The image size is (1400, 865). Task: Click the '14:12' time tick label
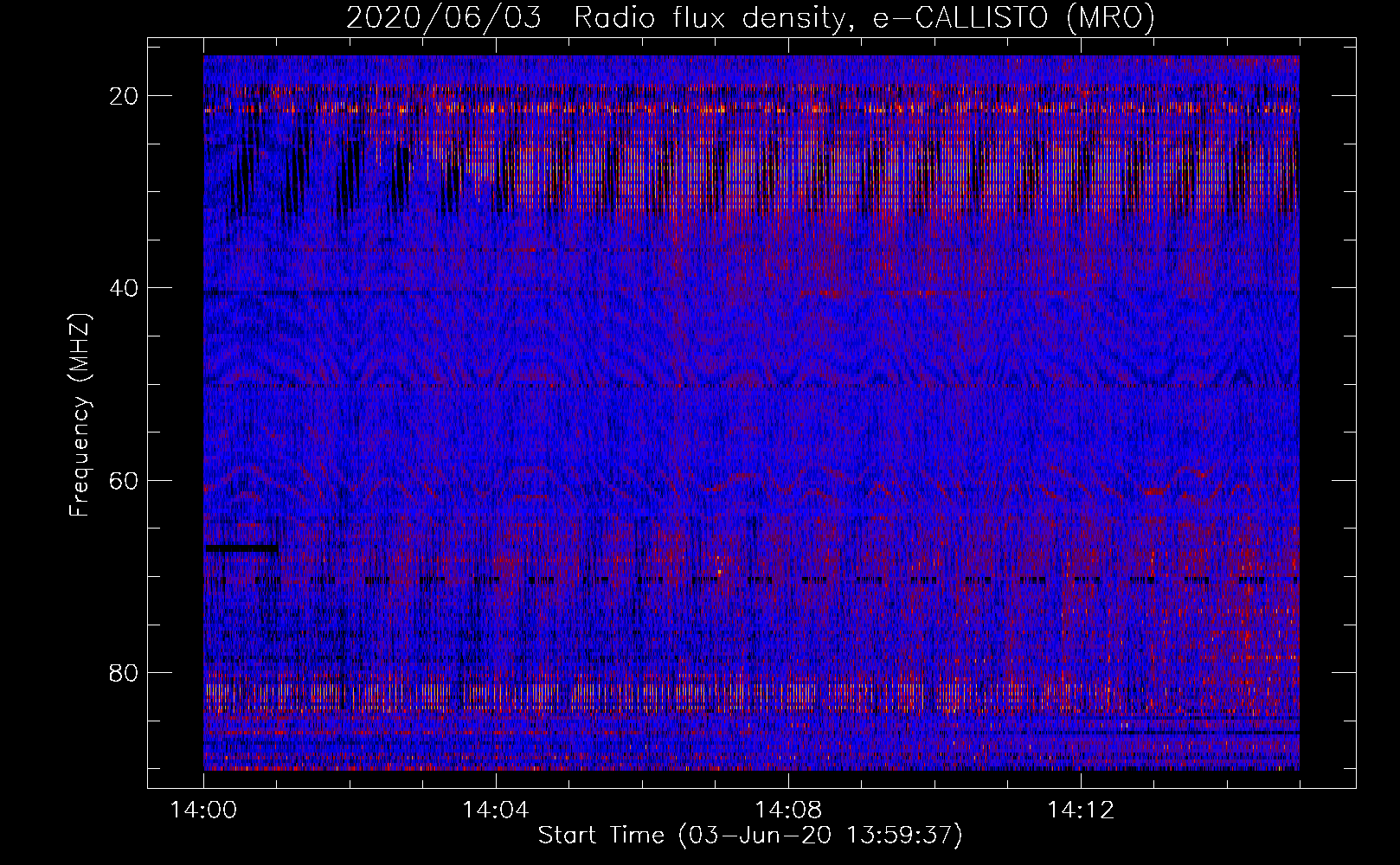click(1081, 810)
